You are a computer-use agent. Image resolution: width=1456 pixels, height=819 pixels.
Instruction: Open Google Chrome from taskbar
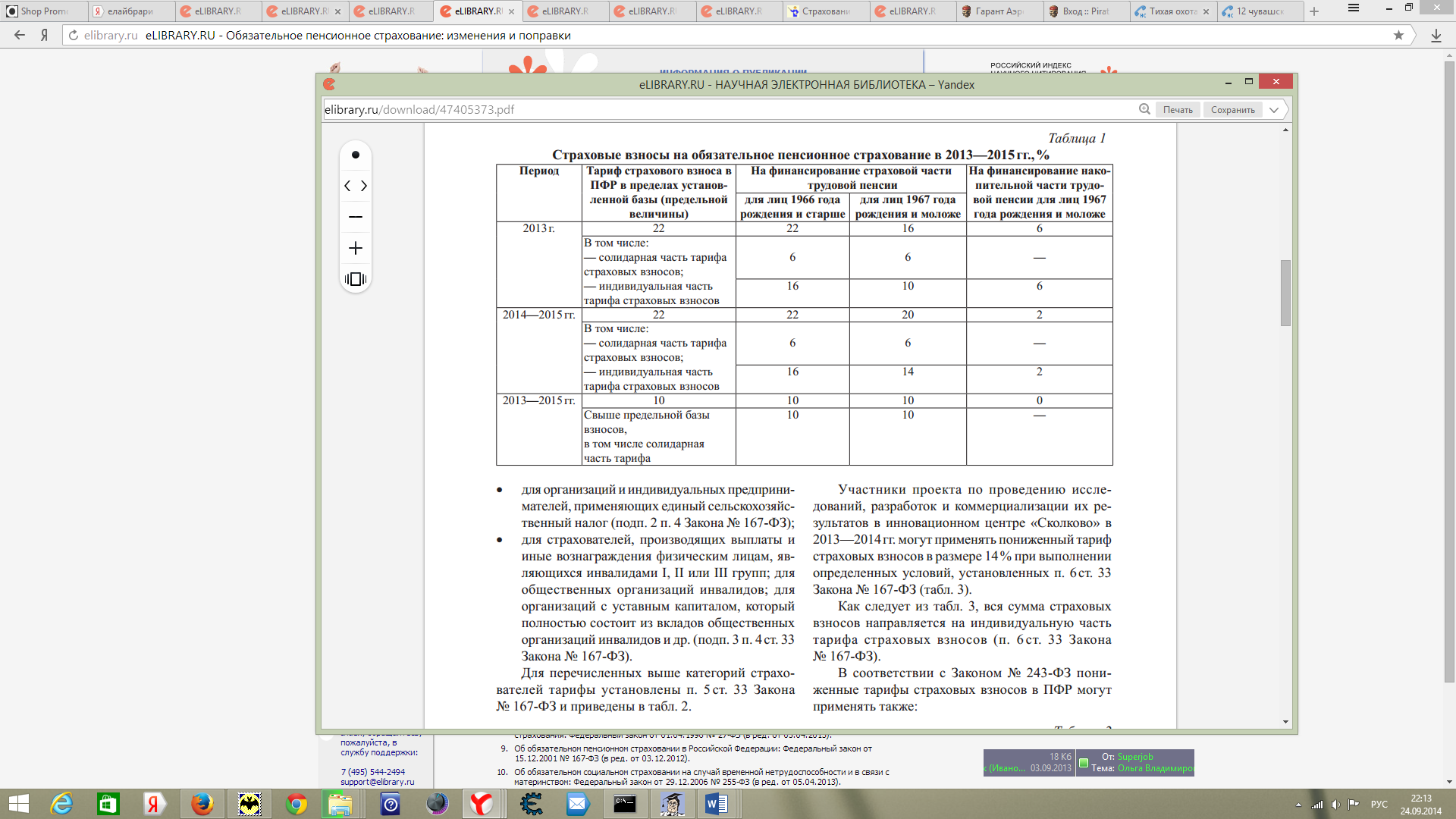(x=297, y=804)
